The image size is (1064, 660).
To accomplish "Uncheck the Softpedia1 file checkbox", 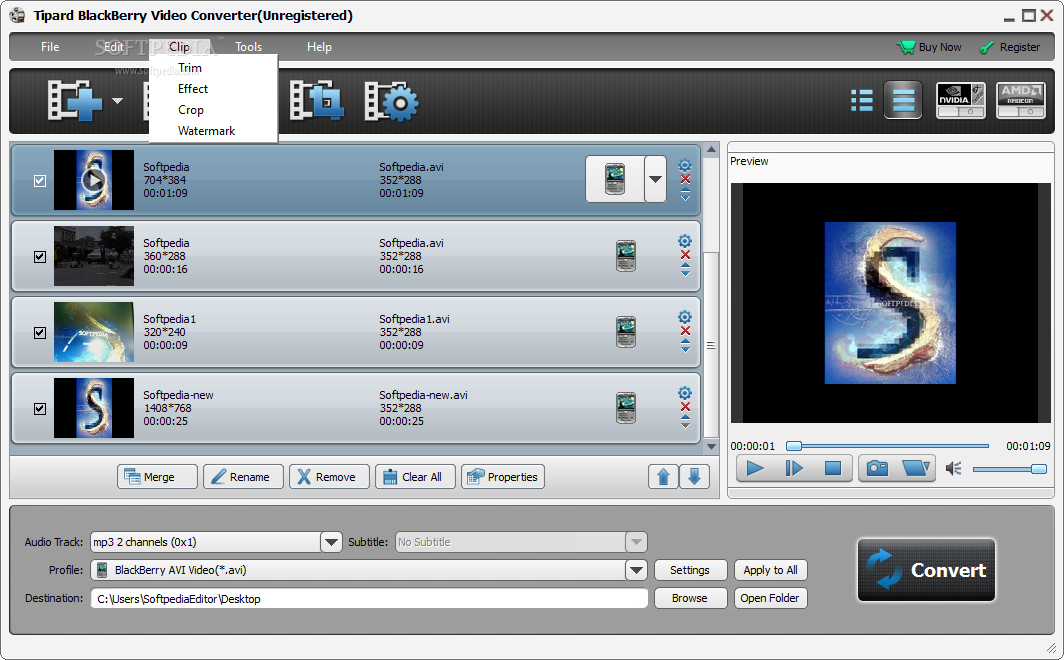I will tap(40, 332).
